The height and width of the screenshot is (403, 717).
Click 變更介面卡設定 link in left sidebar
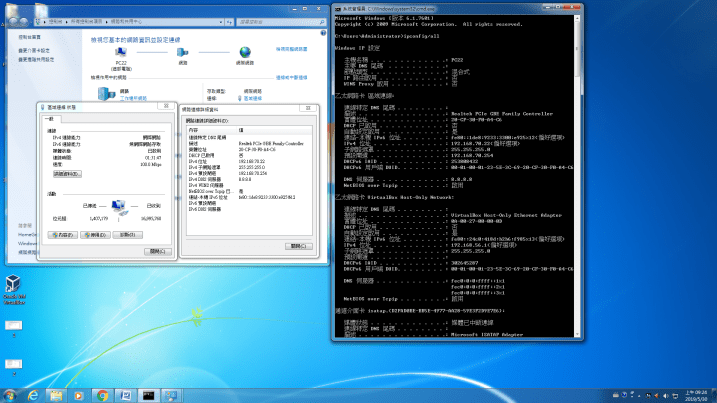34,49
